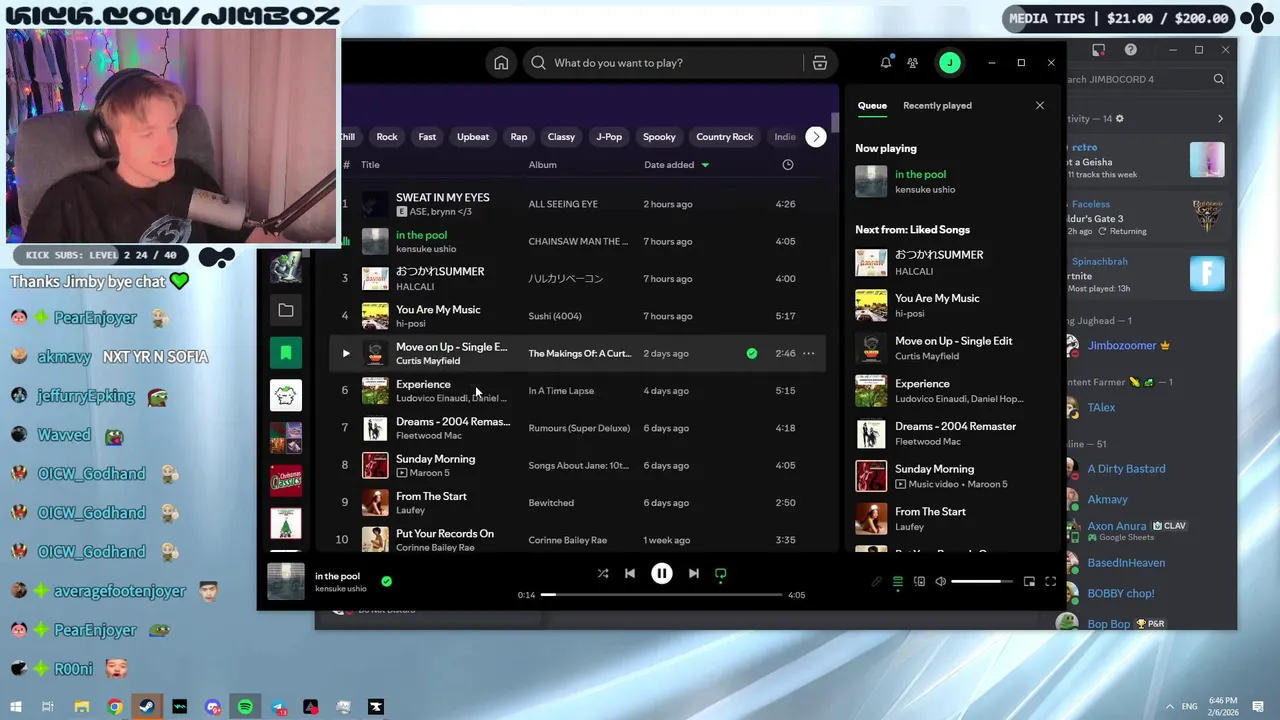The height and width of the screenshot is (720, 1280).
Task: Toggle shuffle in Spotify player
Action: (603, 573)
